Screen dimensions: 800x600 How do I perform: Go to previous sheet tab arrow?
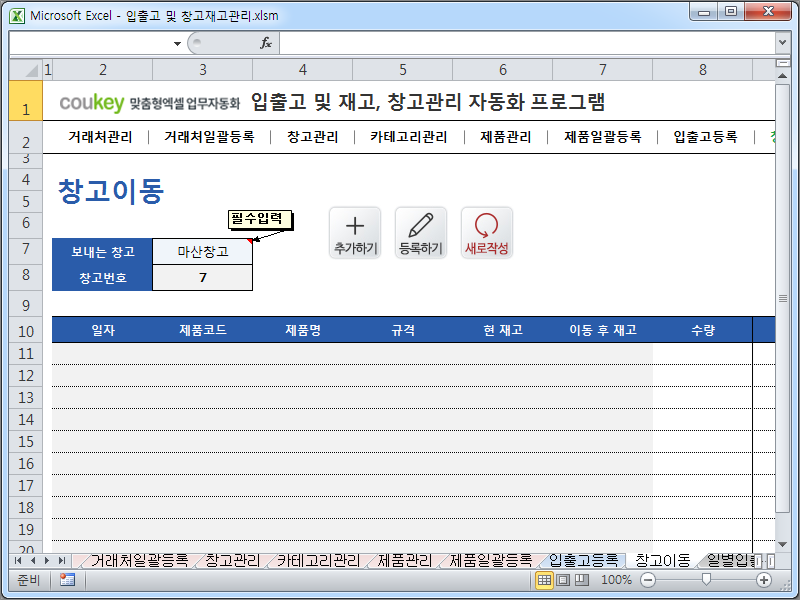(x=33, y=561)
